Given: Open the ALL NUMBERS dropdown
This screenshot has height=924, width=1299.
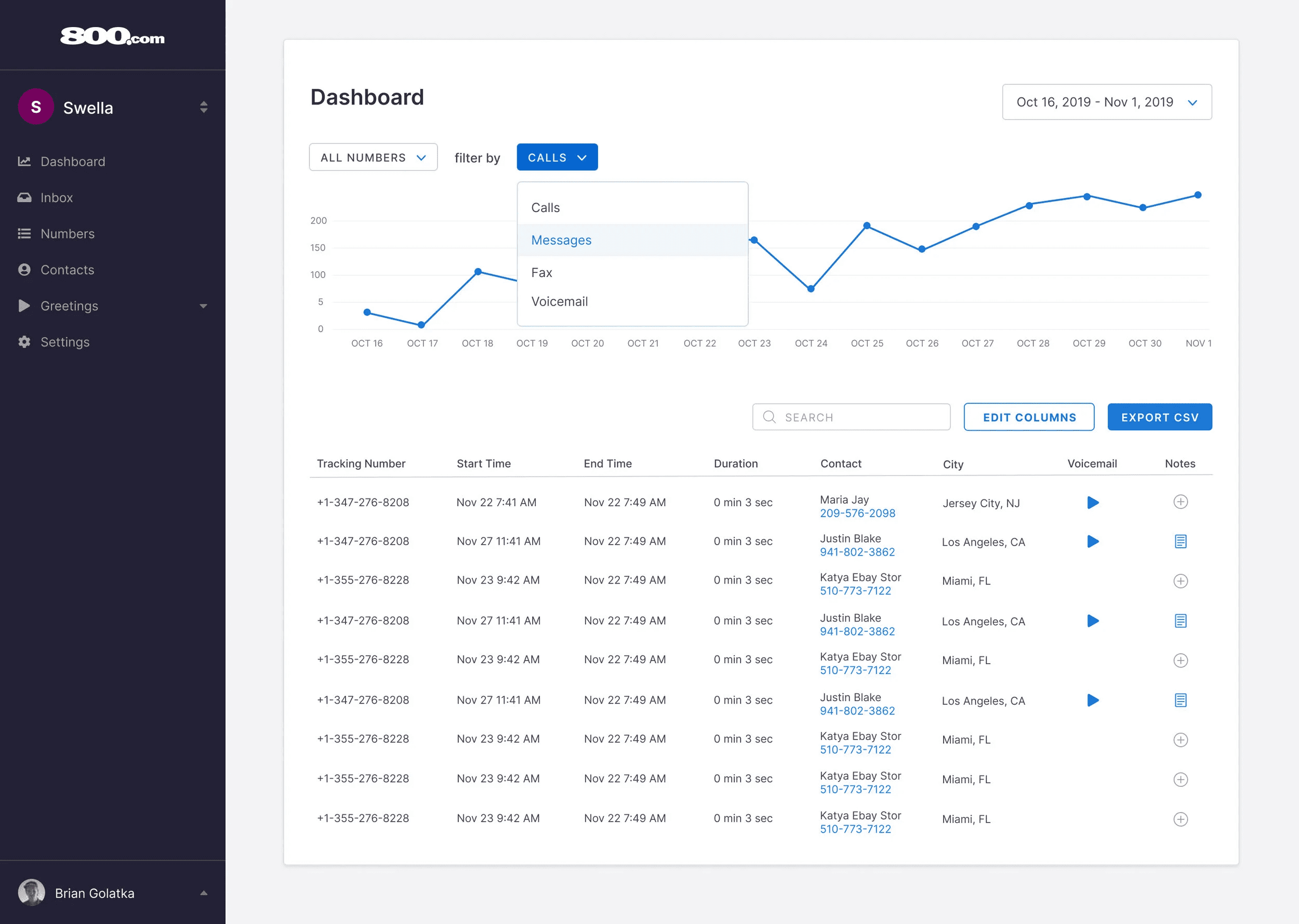Looking at the screenshot, I should click(x=373, y=157).
